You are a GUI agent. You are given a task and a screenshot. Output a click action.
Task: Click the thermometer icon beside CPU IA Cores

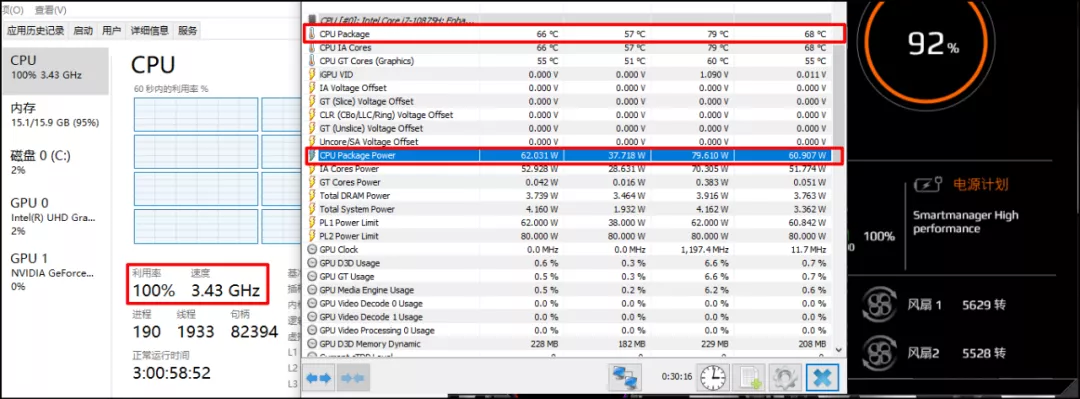click(312, 48)
